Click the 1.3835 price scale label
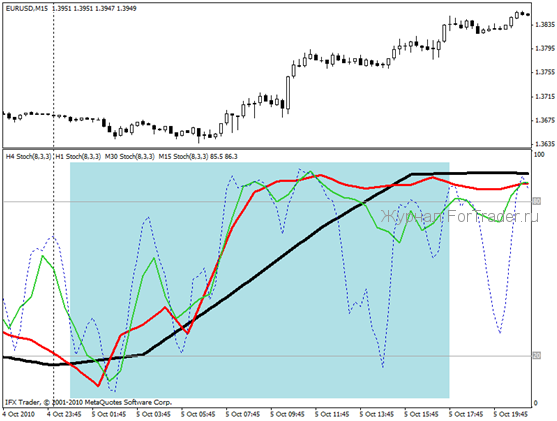 [x=545, y=25]
